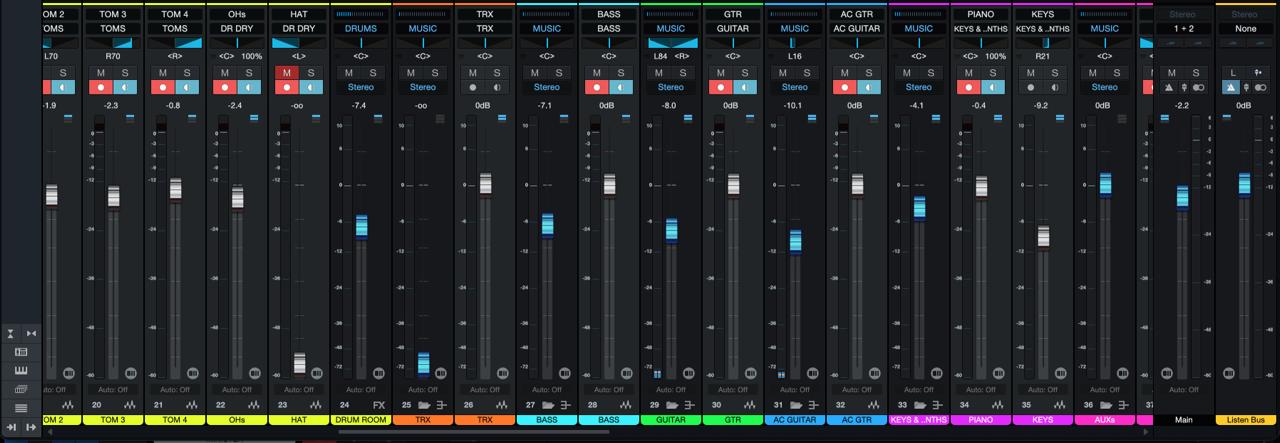The height and width of the screenshot is (443, 1280).
Task: Open the Main channel 1 + 2 output selector
Action: [x=1183, y=29]
